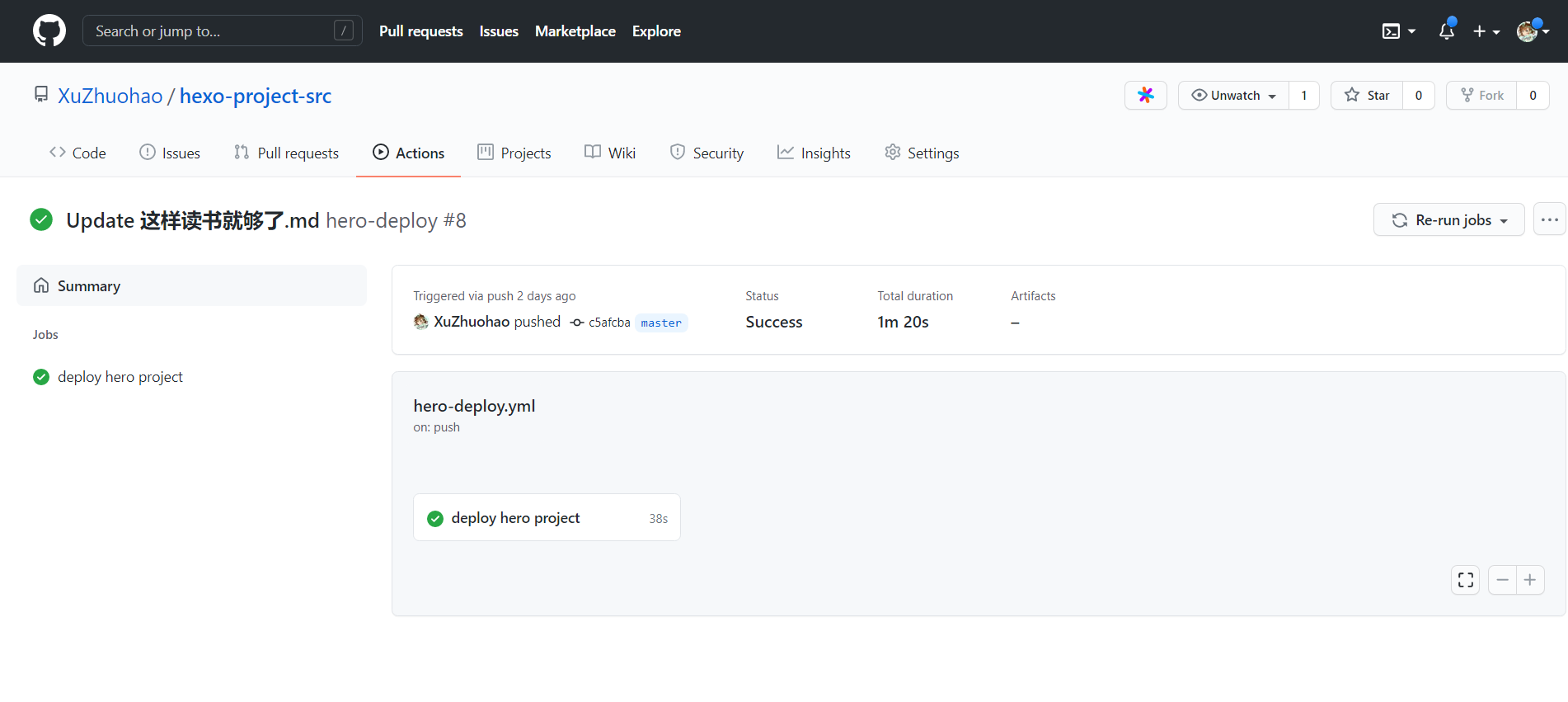The height and width of the screenshot is (702, 1568).
Task: Star the repository
Action: coord(1367,96)
